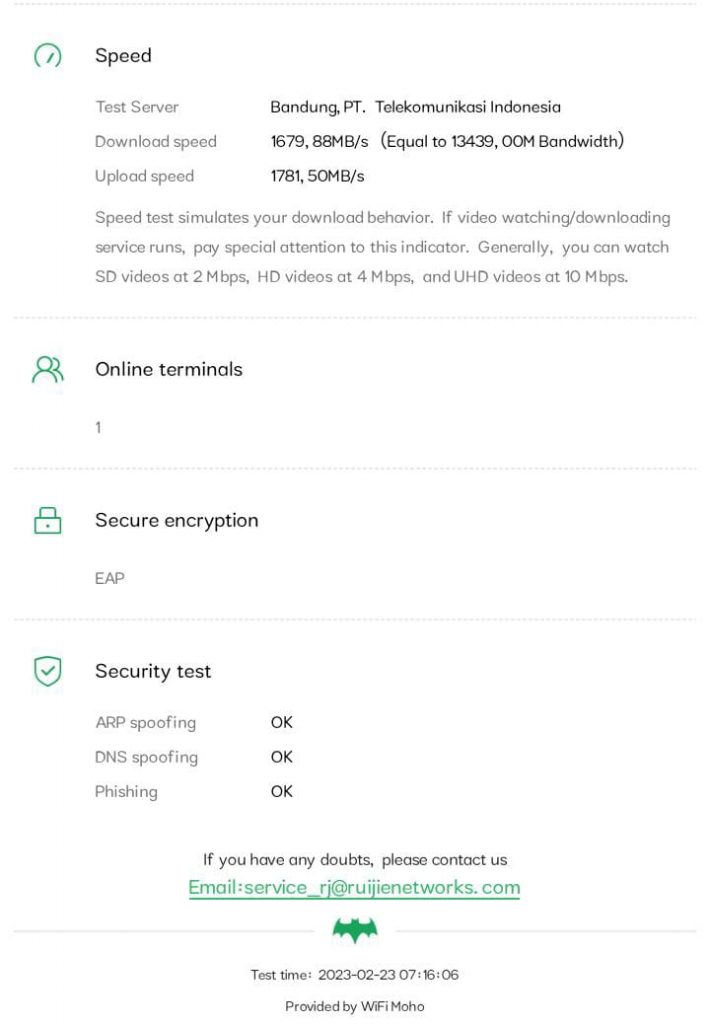Select the Online terminals heading
Screen dimensions: 710x1024
pos(168,369)
